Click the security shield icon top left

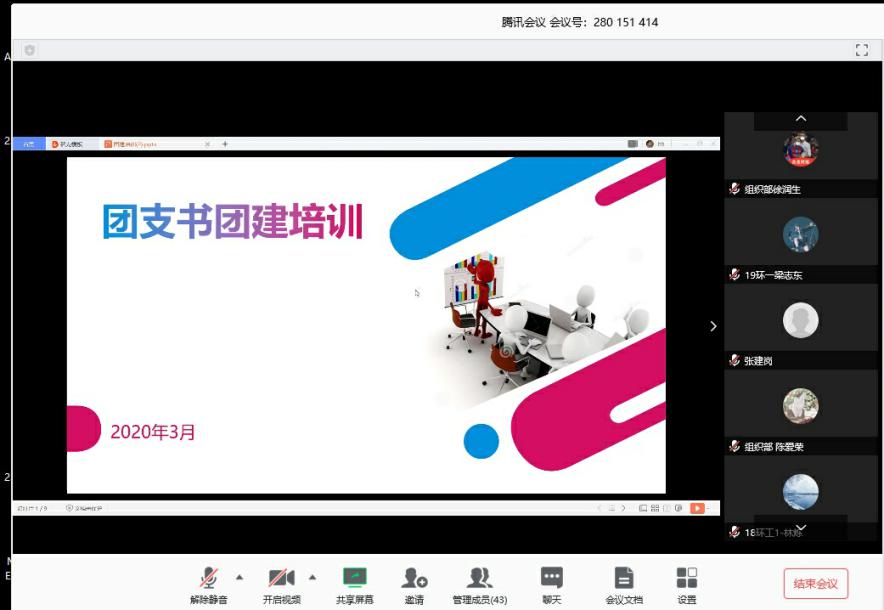[x=30, y=50]
